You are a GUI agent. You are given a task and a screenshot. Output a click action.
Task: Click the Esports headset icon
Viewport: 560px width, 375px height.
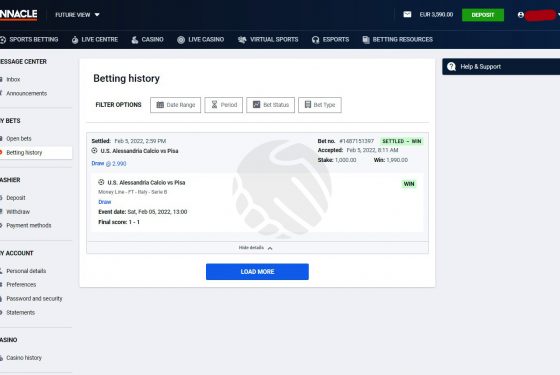coord(315,40)
